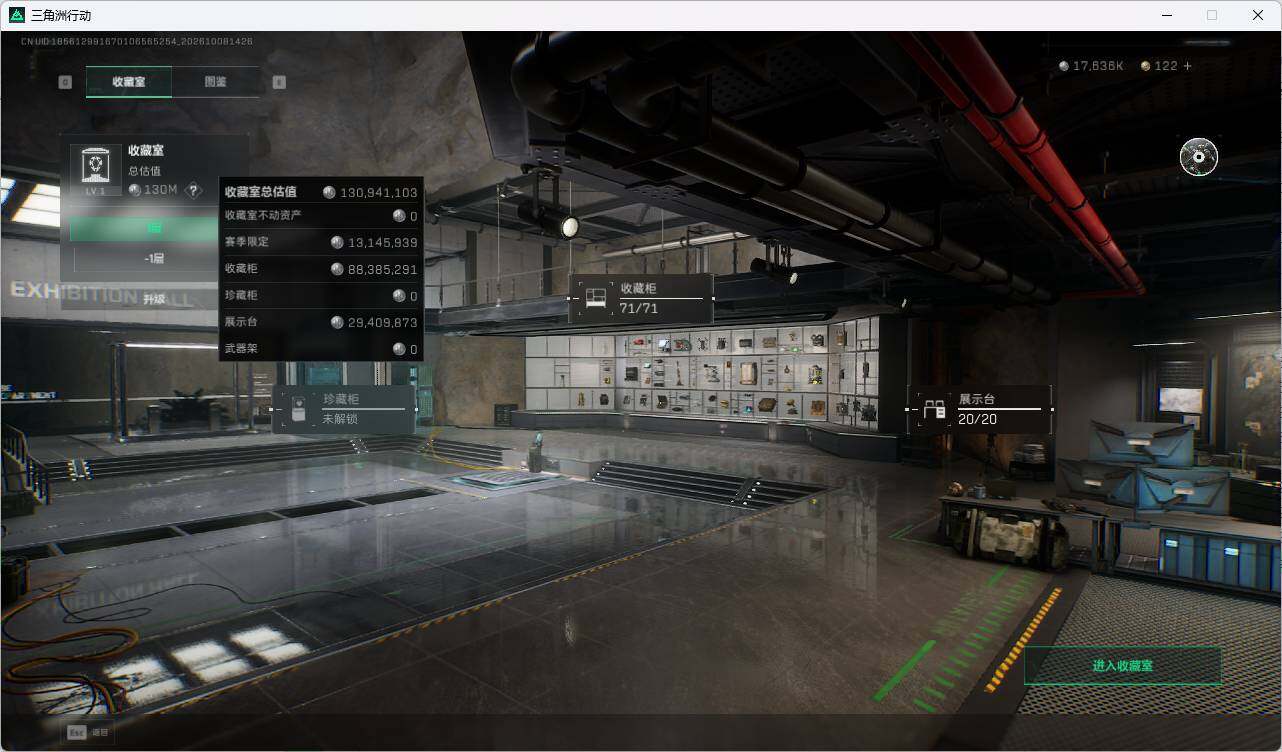
Task: Click the plus icon beside 122 currency
Action: coord(1188,66)
